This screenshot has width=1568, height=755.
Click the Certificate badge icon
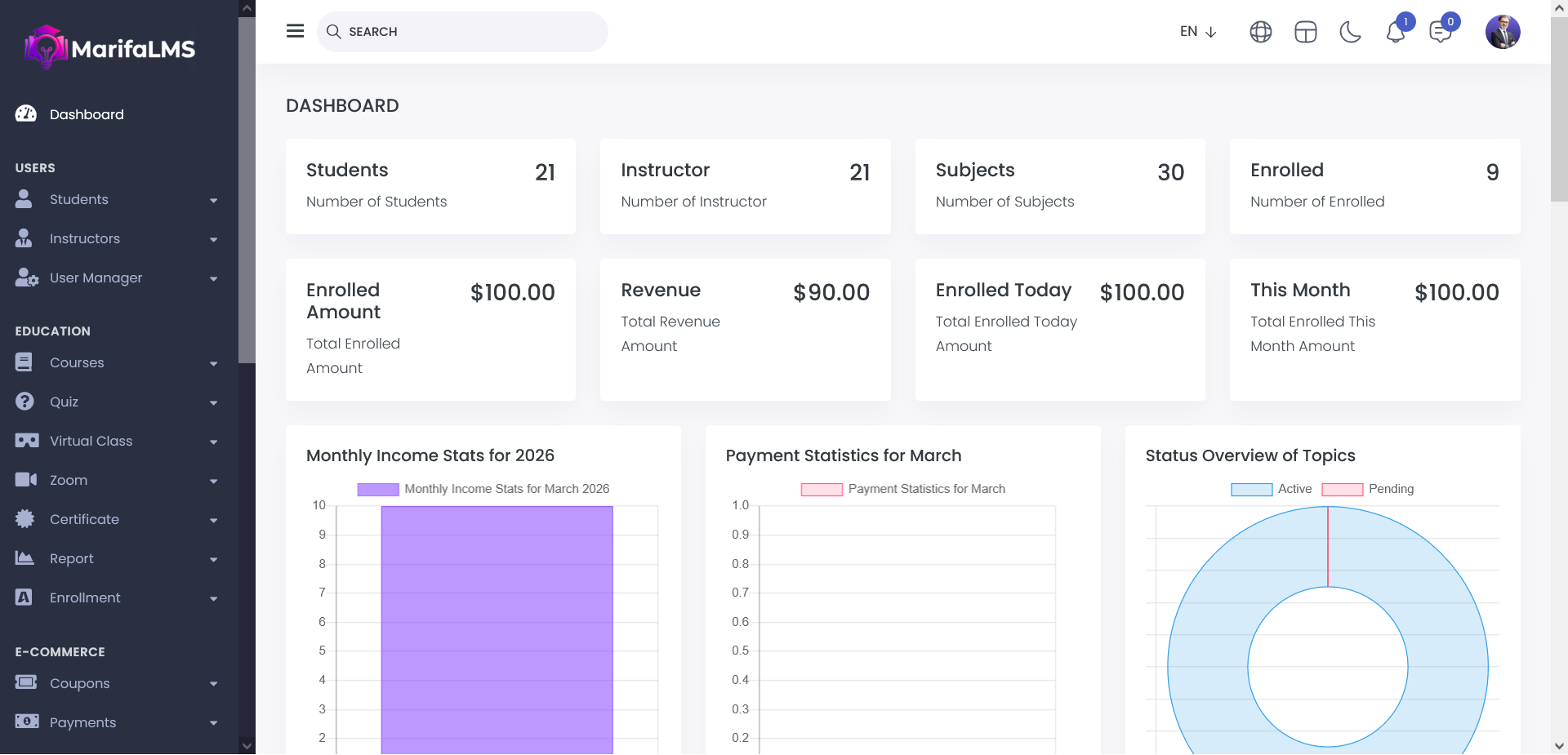tap(25, 519)
